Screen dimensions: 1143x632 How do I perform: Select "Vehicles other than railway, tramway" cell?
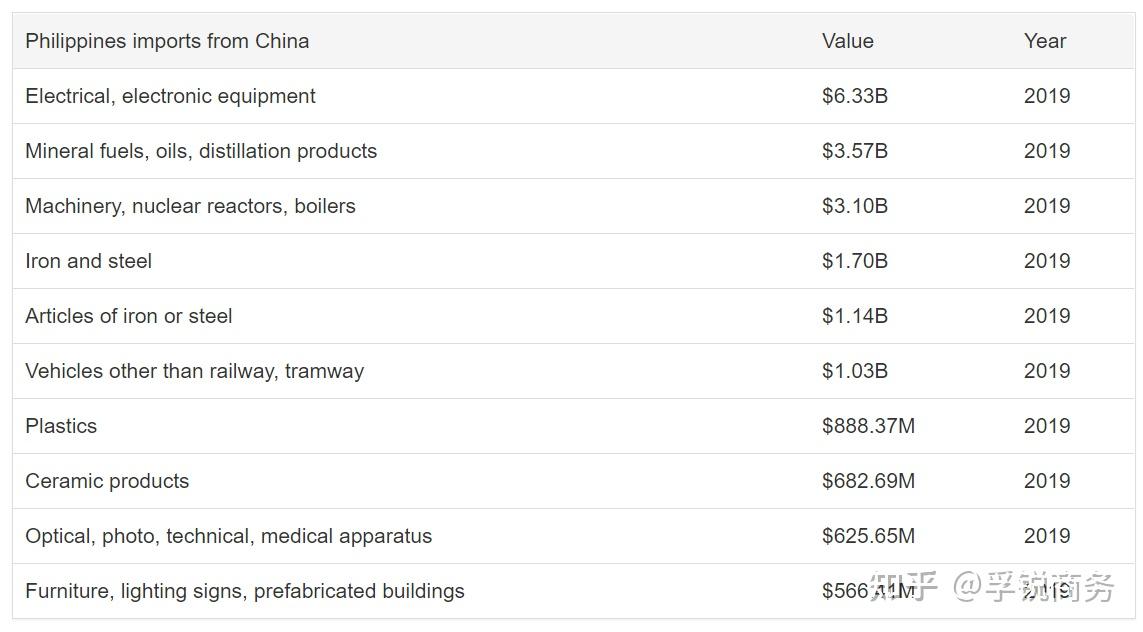[x=194, y=371]
